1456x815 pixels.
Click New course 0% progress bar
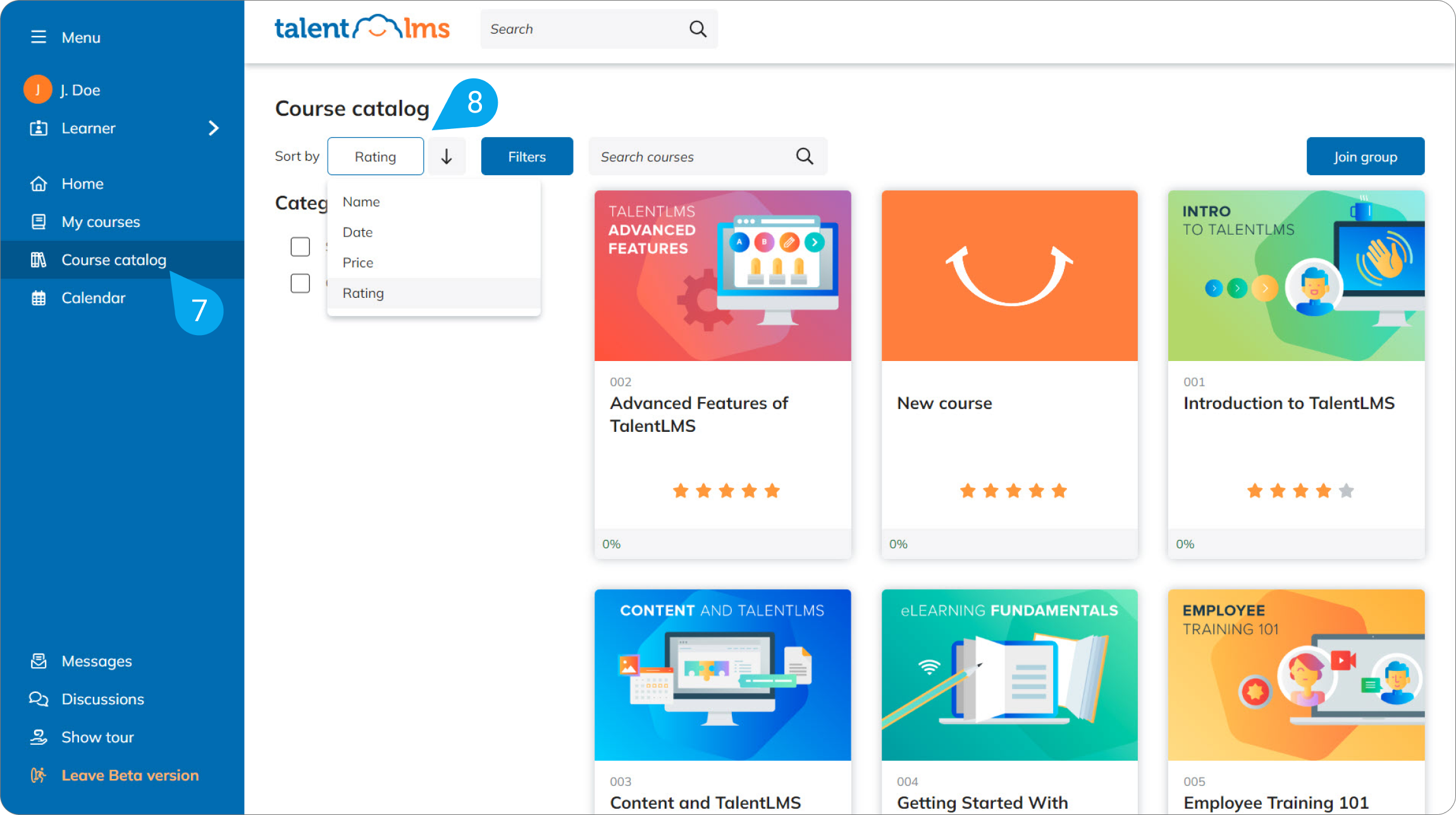click(1009, 544)
